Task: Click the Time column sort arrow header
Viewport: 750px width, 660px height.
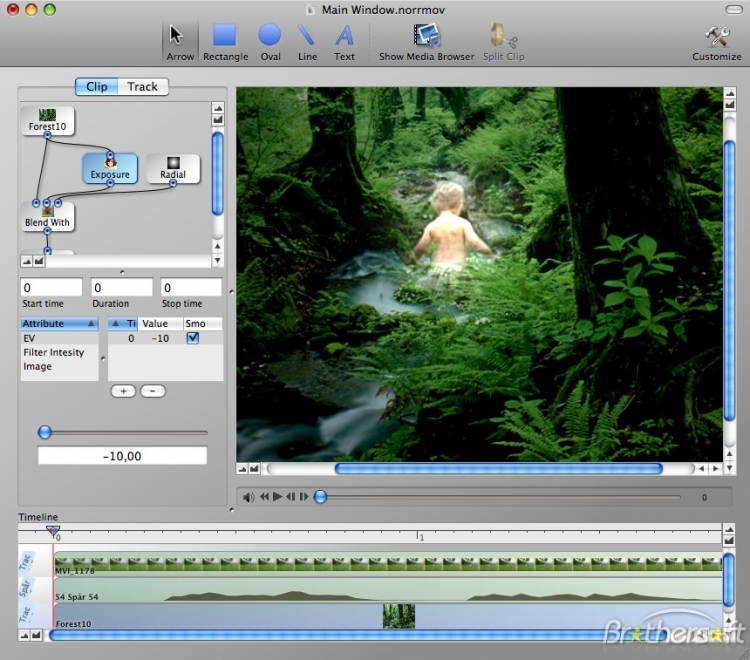Action: pos(123,324)
